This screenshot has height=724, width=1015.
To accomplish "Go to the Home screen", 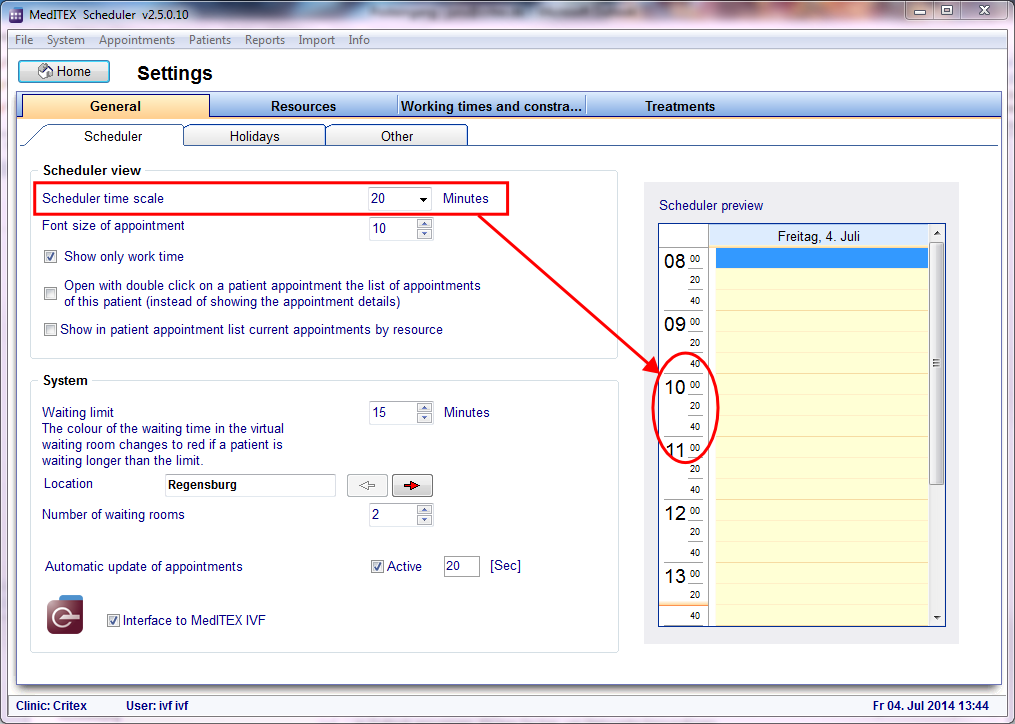I will [x=64, y=71].
